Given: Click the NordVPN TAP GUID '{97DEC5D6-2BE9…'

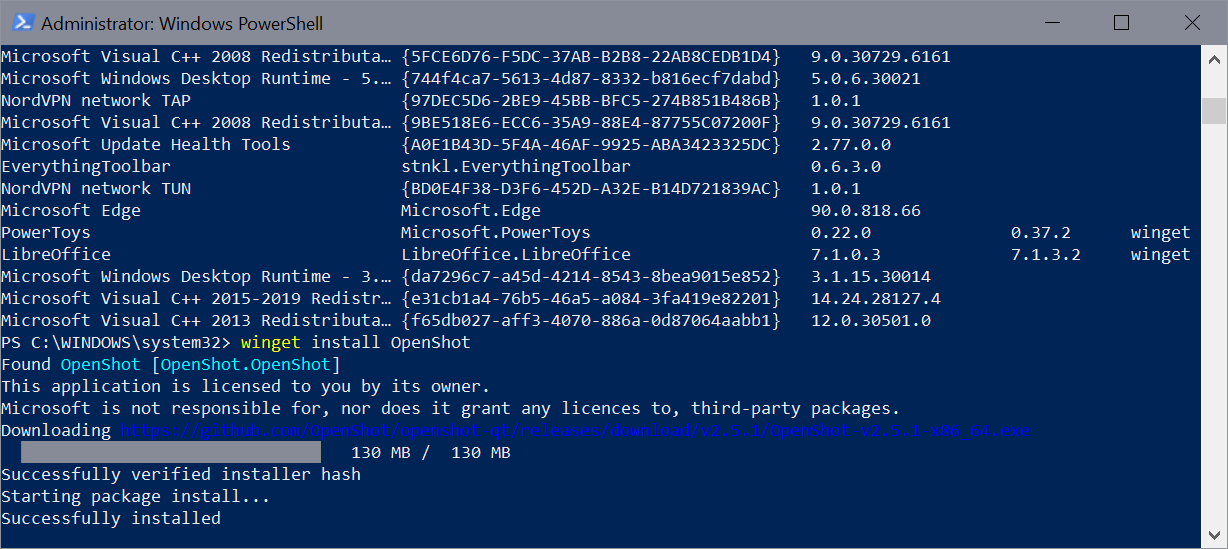Looking at the screenshot, I should point(591,101).
